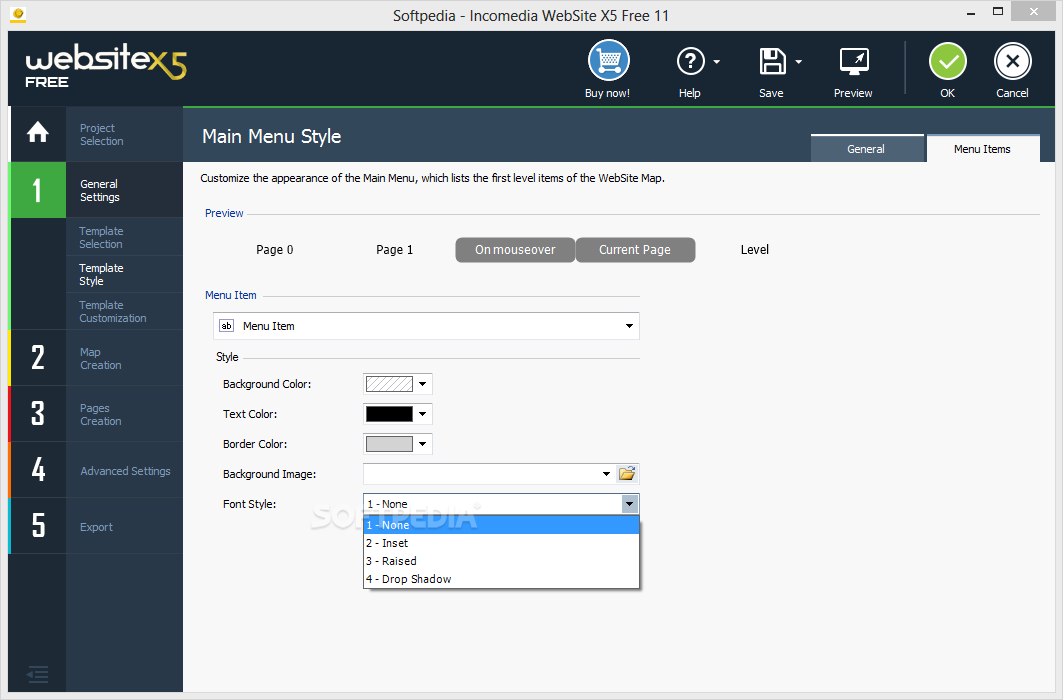Click the 'Current Page' preview button
This screenshot has height=700, width=1063.
pyautogui.click(x=635, y=250)
